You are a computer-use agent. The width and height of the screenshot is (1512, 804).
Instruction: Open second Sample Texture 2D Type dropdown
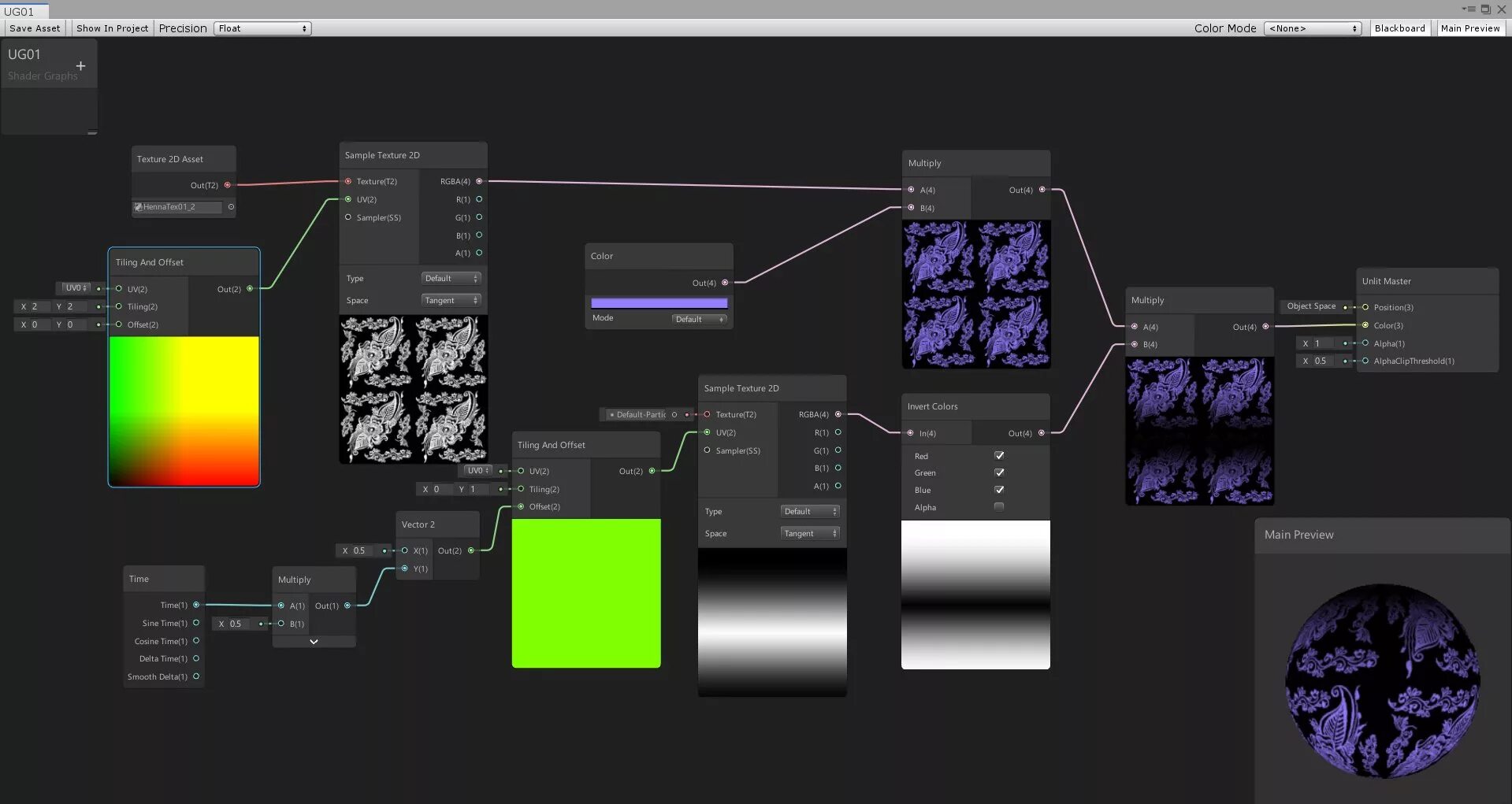[x=810, y=511]
